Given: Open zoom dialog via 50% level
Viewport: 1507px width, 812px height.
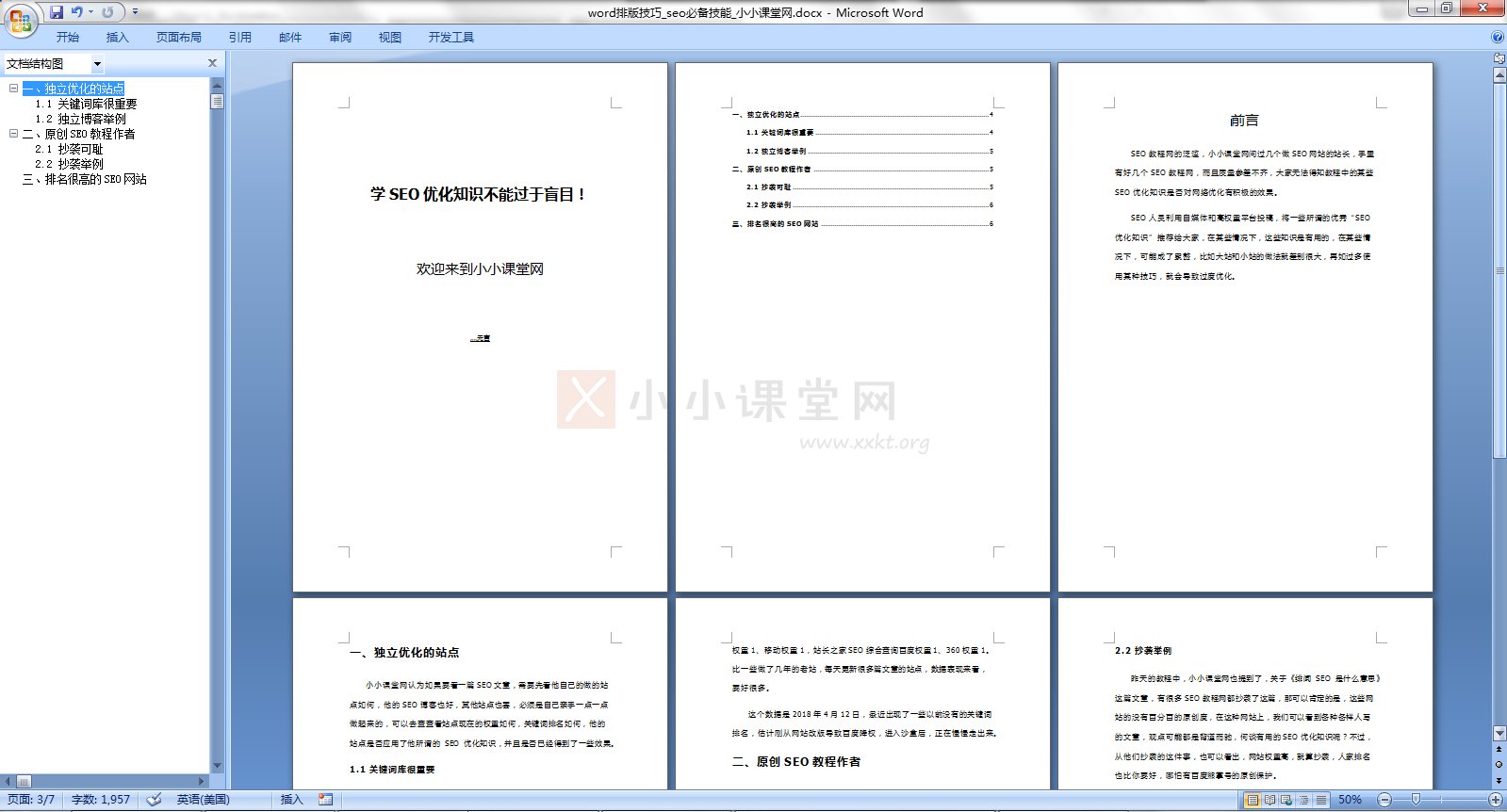Looking at the screenshot, I should 1350,800.
